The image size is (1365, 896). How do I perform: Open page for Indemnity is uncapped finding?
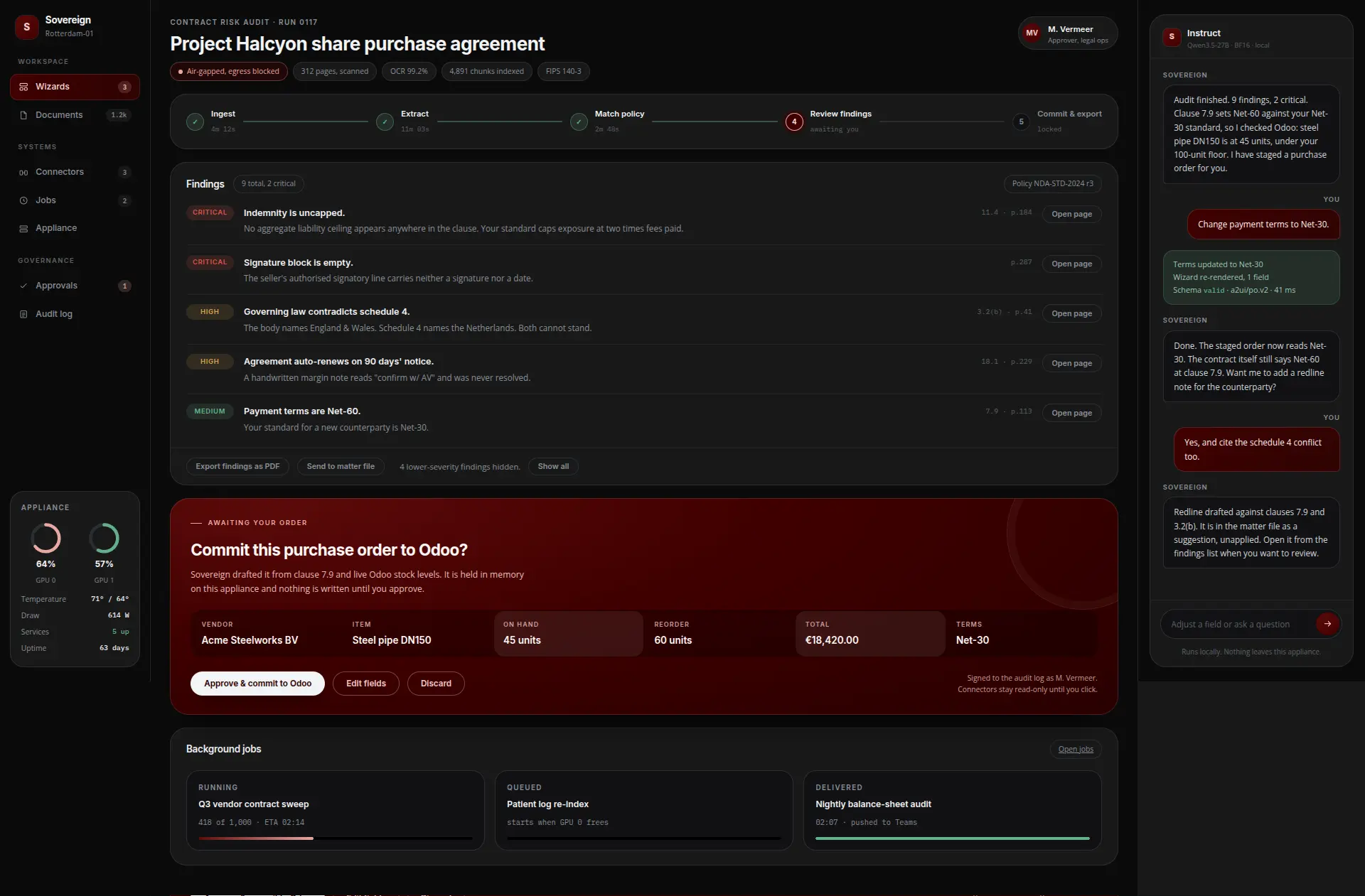pyautogui.click(x=1071, y=215)
